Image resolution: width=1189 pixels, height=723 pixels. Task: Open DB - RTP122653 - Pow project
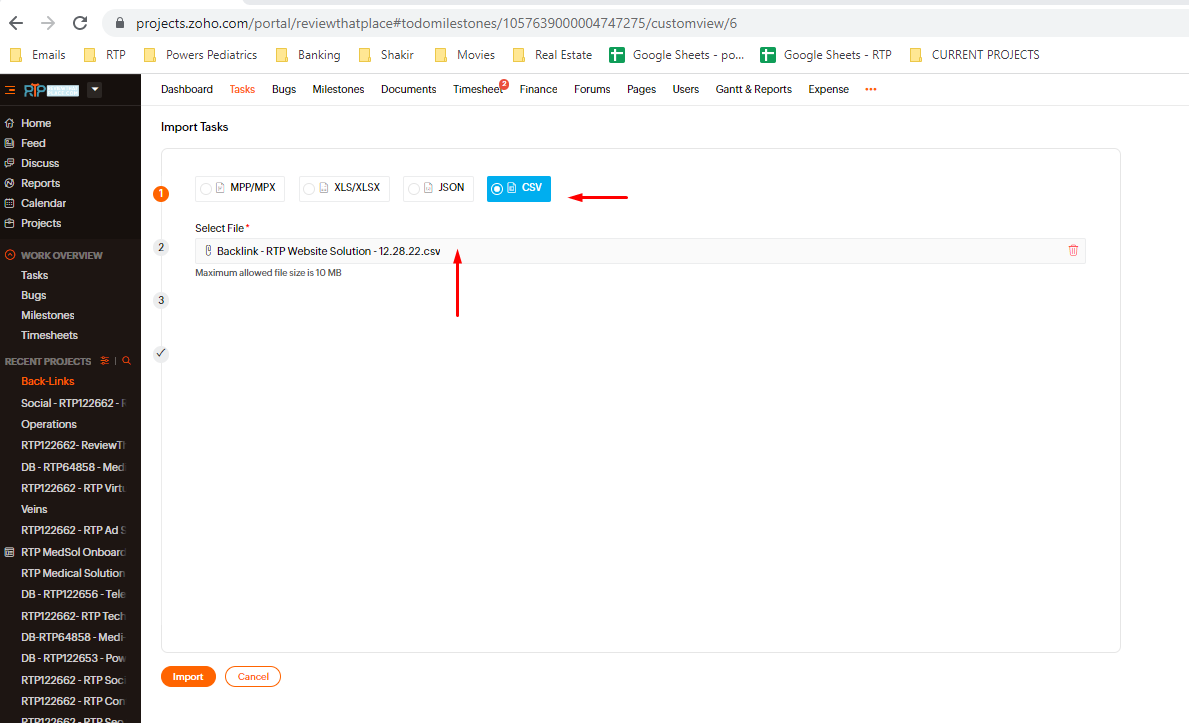[73, 659]
